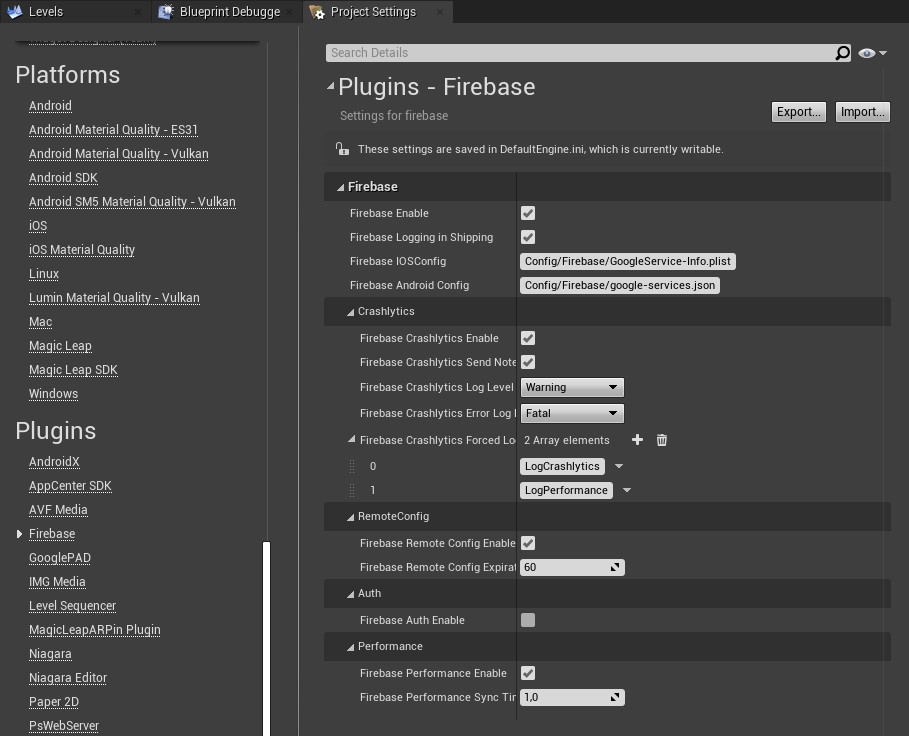Click the left panel vertical scrollbar
909x736 pixels.
click(266, 639)
